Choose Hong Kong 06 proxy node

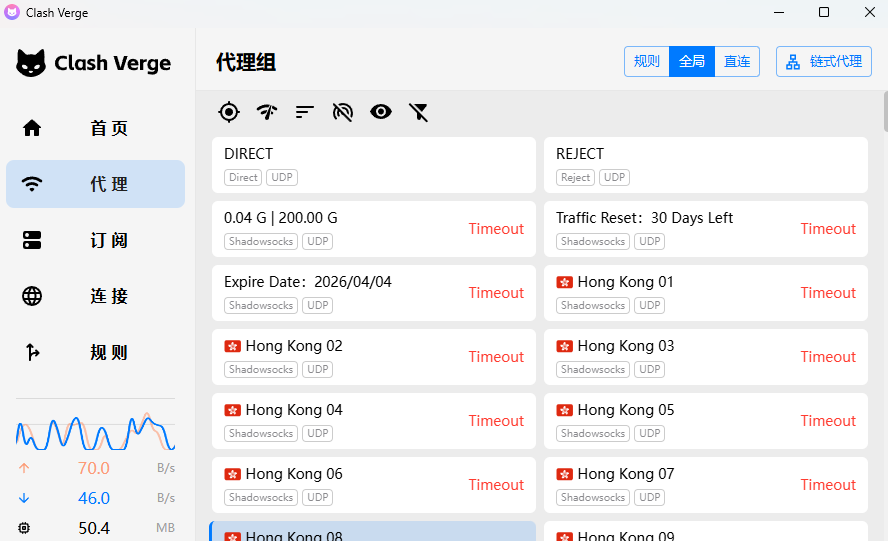(374, 485)
